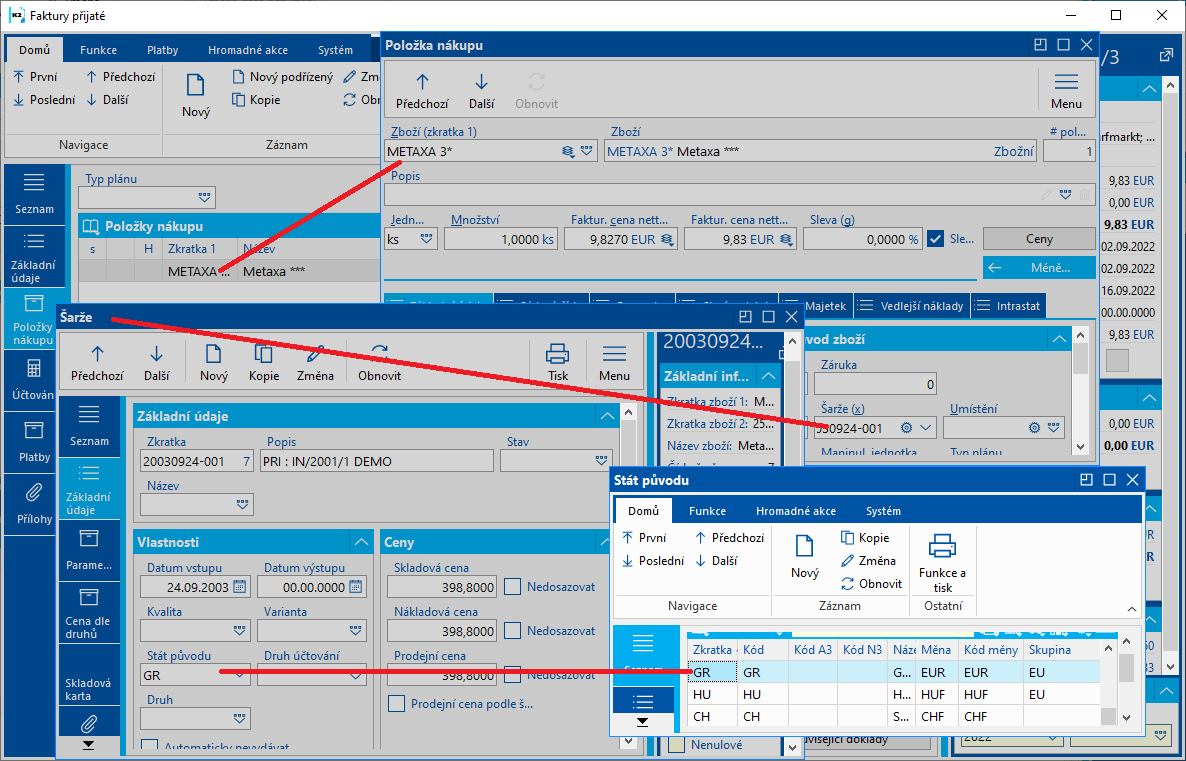Screen dimensions: 1186x761
Task: Open Menu in Položka nákupu window
Action: click(x=1066, y=90)
